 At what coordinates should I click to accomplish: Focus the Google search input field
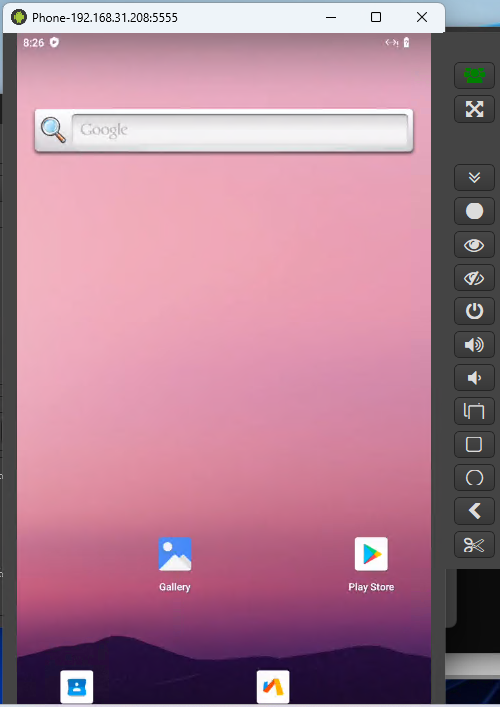coord(240,130)
